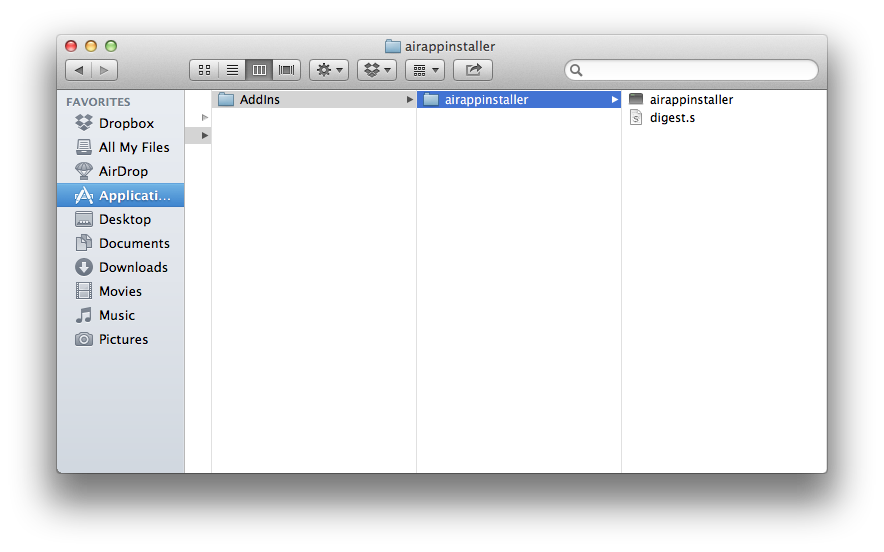The height and width of the screenshot is (552, 884).
Task: Open the item arrangement menu
Action: click(x=425, y=70)
